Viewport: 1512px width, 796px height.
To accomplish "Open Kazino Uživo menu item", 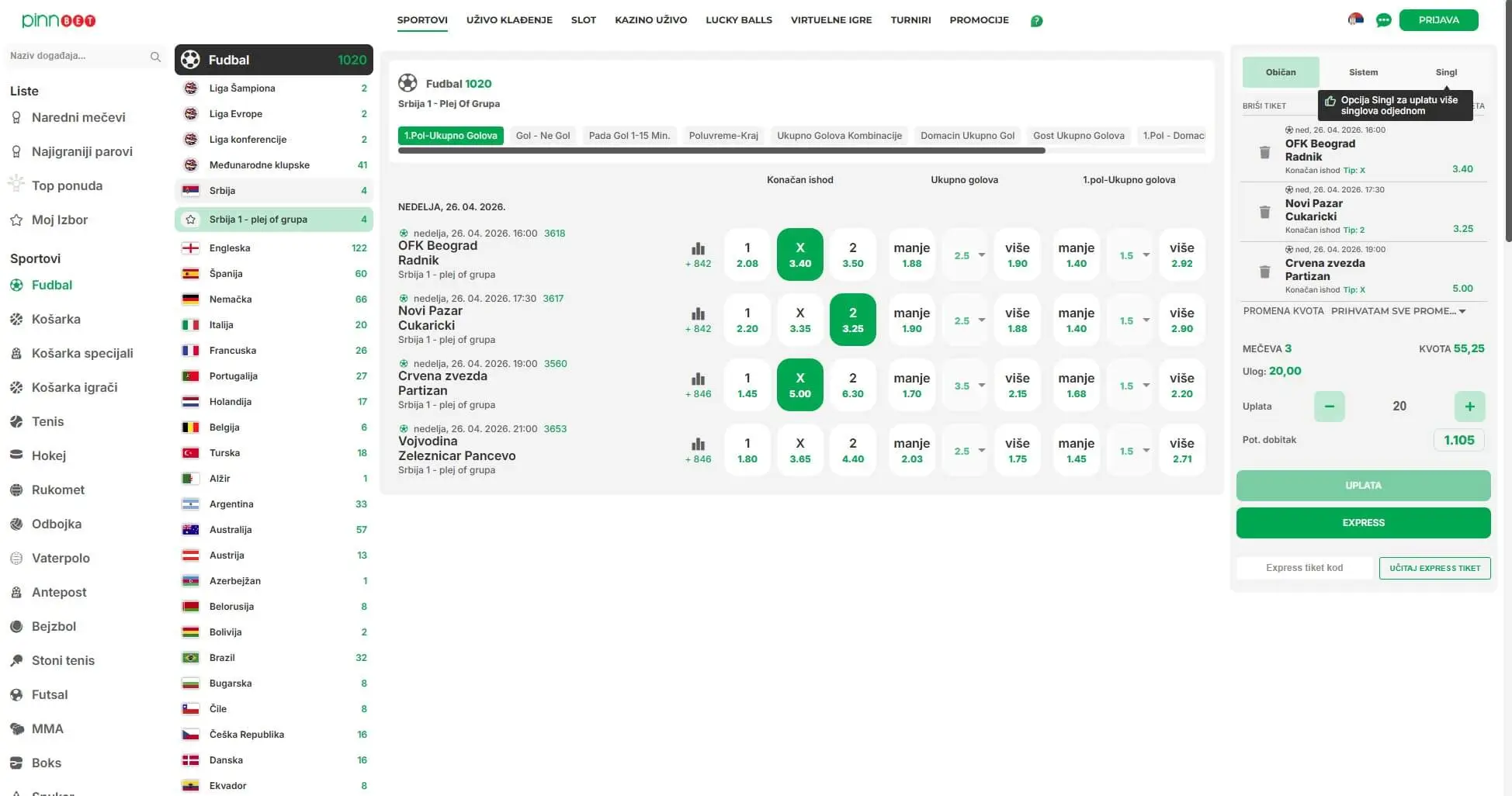I will [650, 20].
